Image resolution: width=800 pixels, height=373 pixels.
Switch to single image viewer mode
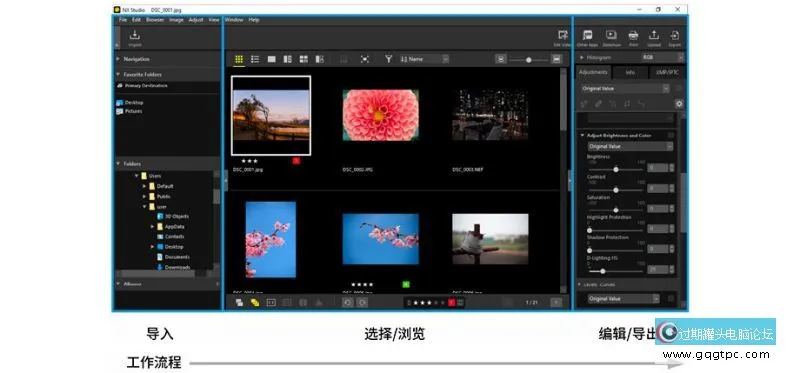click(271, 59)
